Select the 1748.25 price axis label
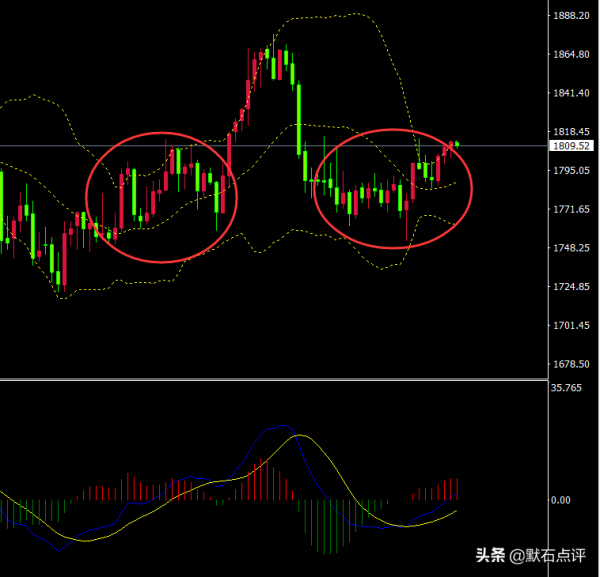The image size is (600, 577). coord(570,249)
